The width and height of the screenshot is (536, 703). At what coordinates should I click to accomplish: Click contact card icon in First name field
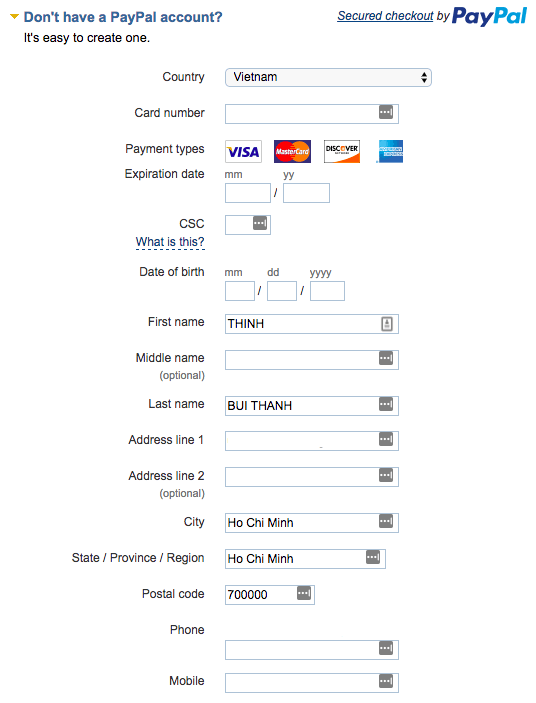[387, 324]
